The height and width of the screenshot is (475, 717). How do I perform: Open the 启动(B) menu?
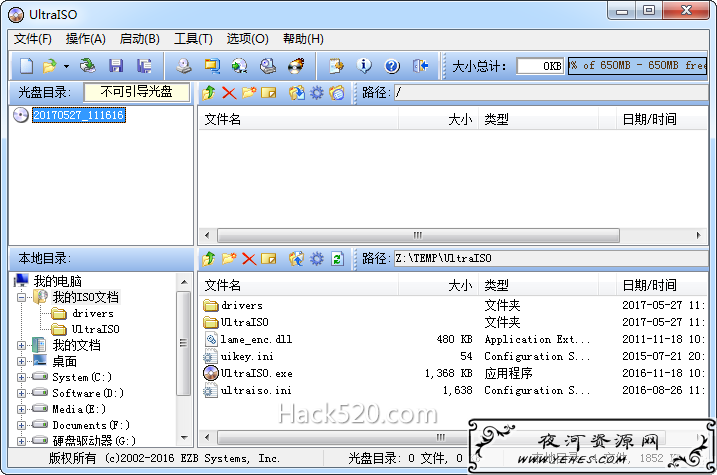coord(139,39)
